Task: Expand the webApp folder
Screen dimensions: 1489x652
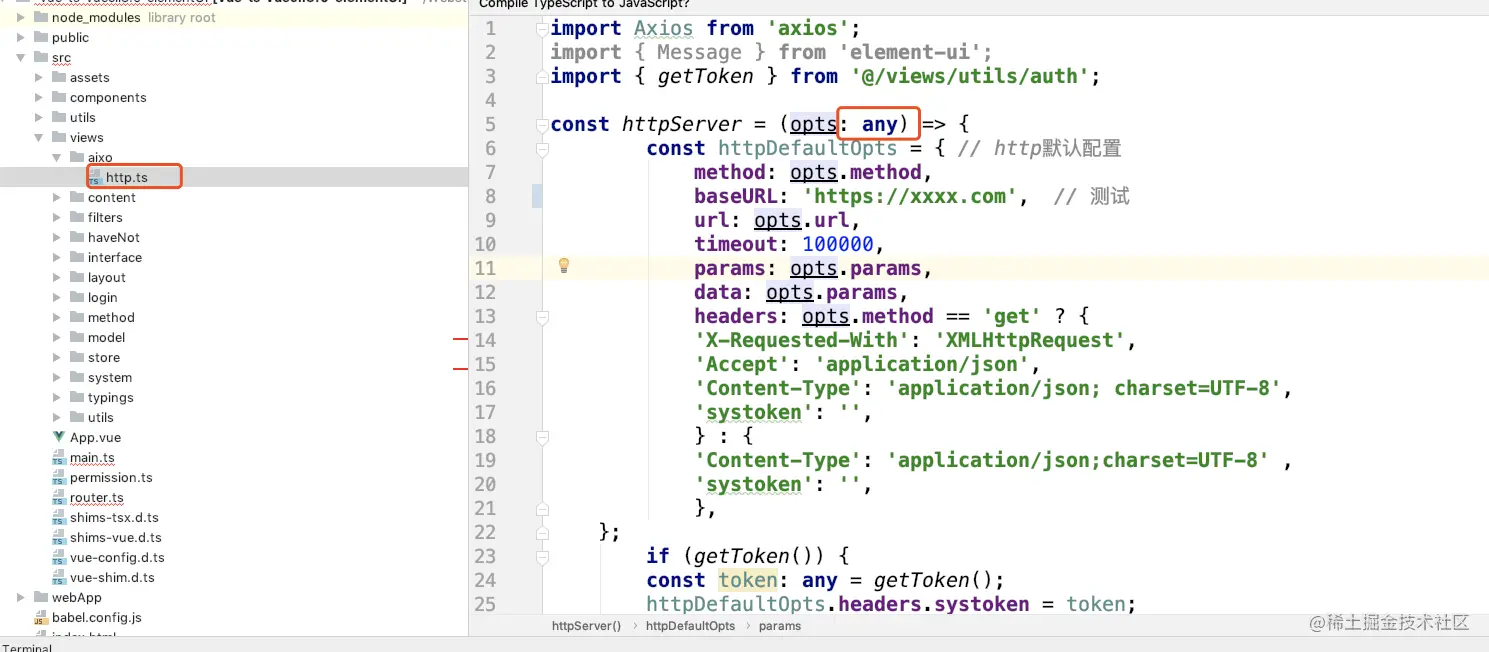Action: click(x=20, y=597)
